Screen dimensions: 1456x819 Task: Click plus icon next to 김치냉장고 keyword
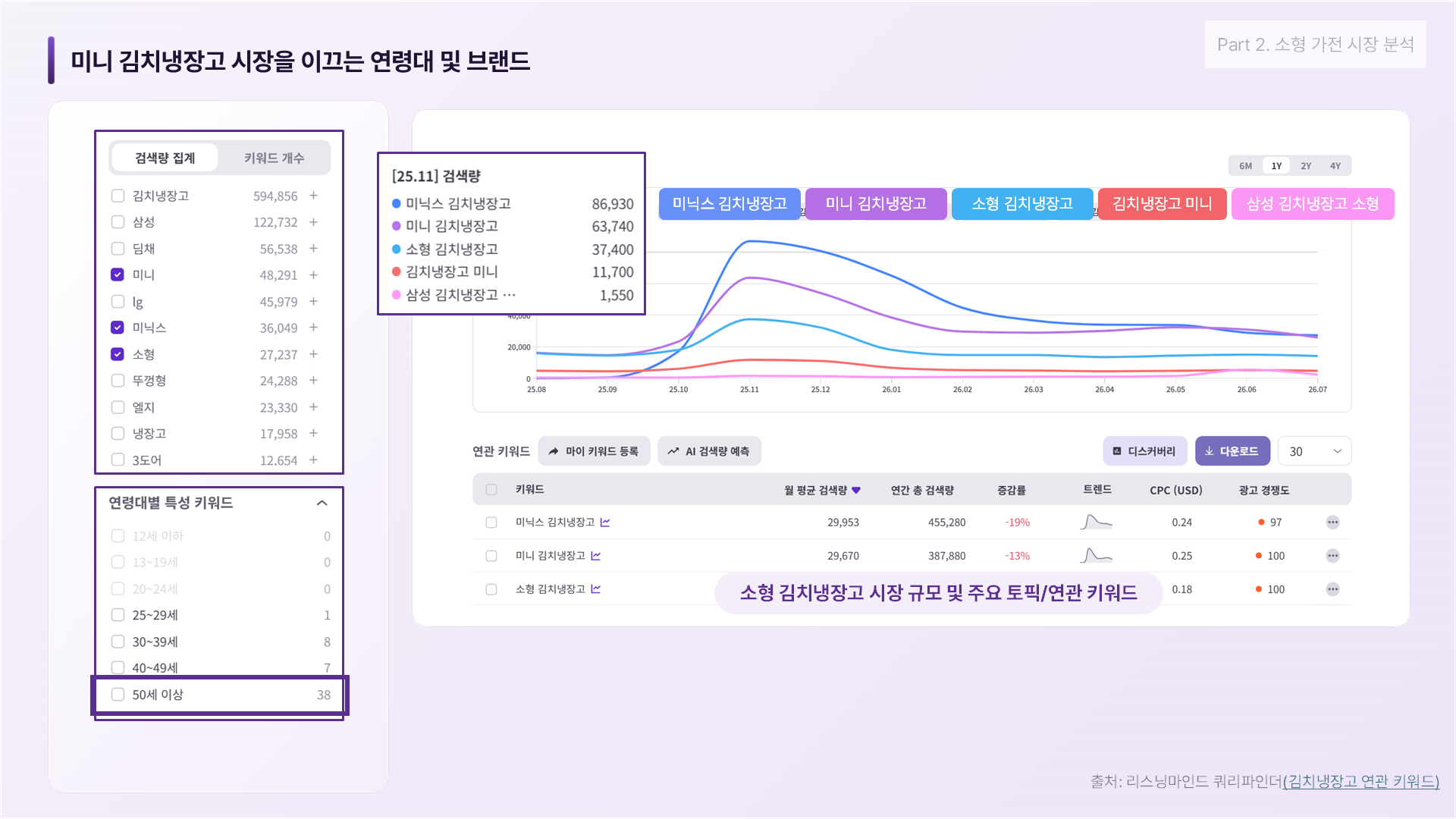[x=313, y=196]
